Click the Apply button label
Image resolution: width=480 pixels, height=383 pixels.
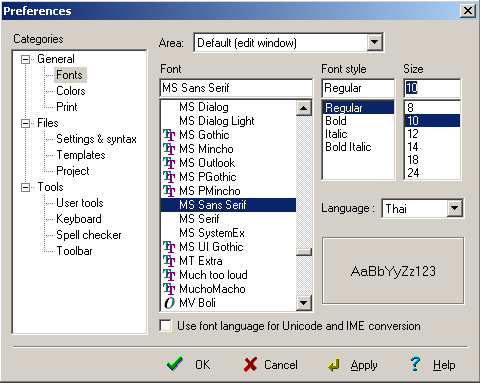pos(364,365)
